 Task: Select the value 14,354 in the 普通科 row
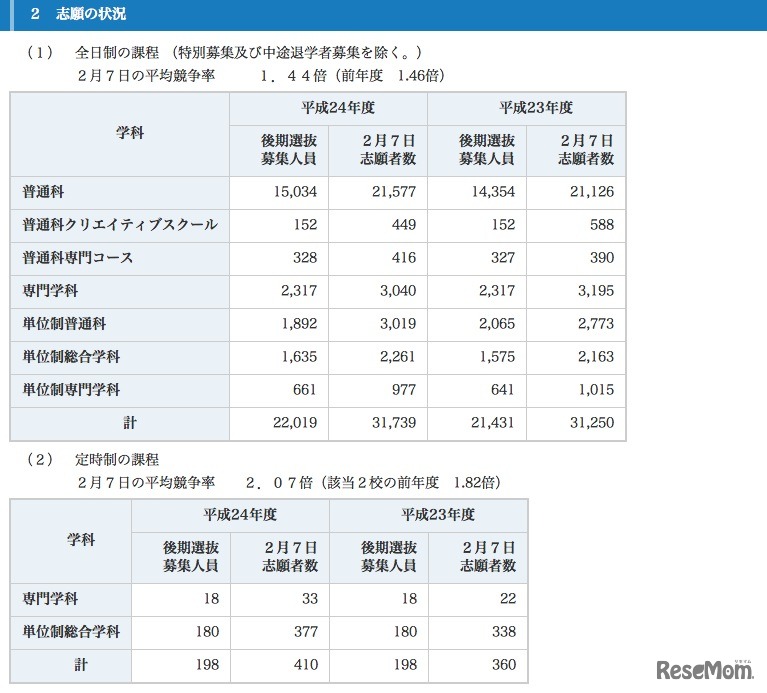[493, 192]
